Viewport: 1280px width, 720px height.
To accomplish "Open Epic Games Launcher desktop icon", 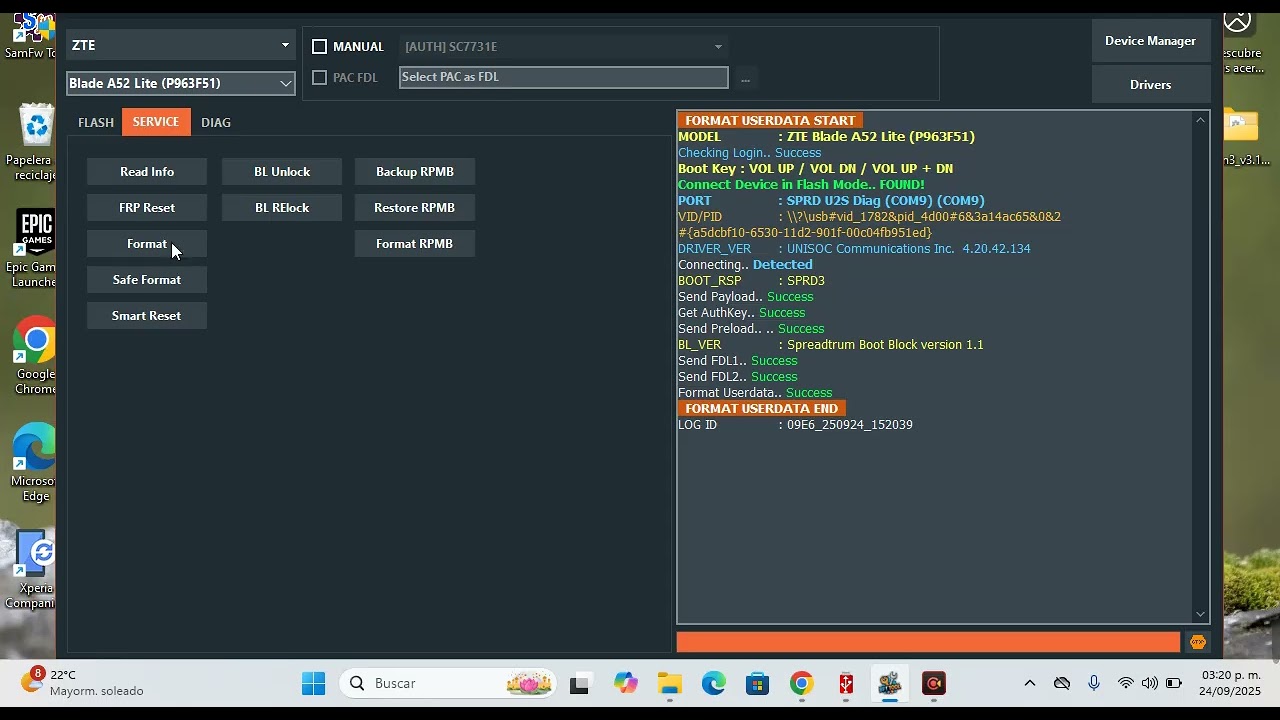I will pos(36,250).
